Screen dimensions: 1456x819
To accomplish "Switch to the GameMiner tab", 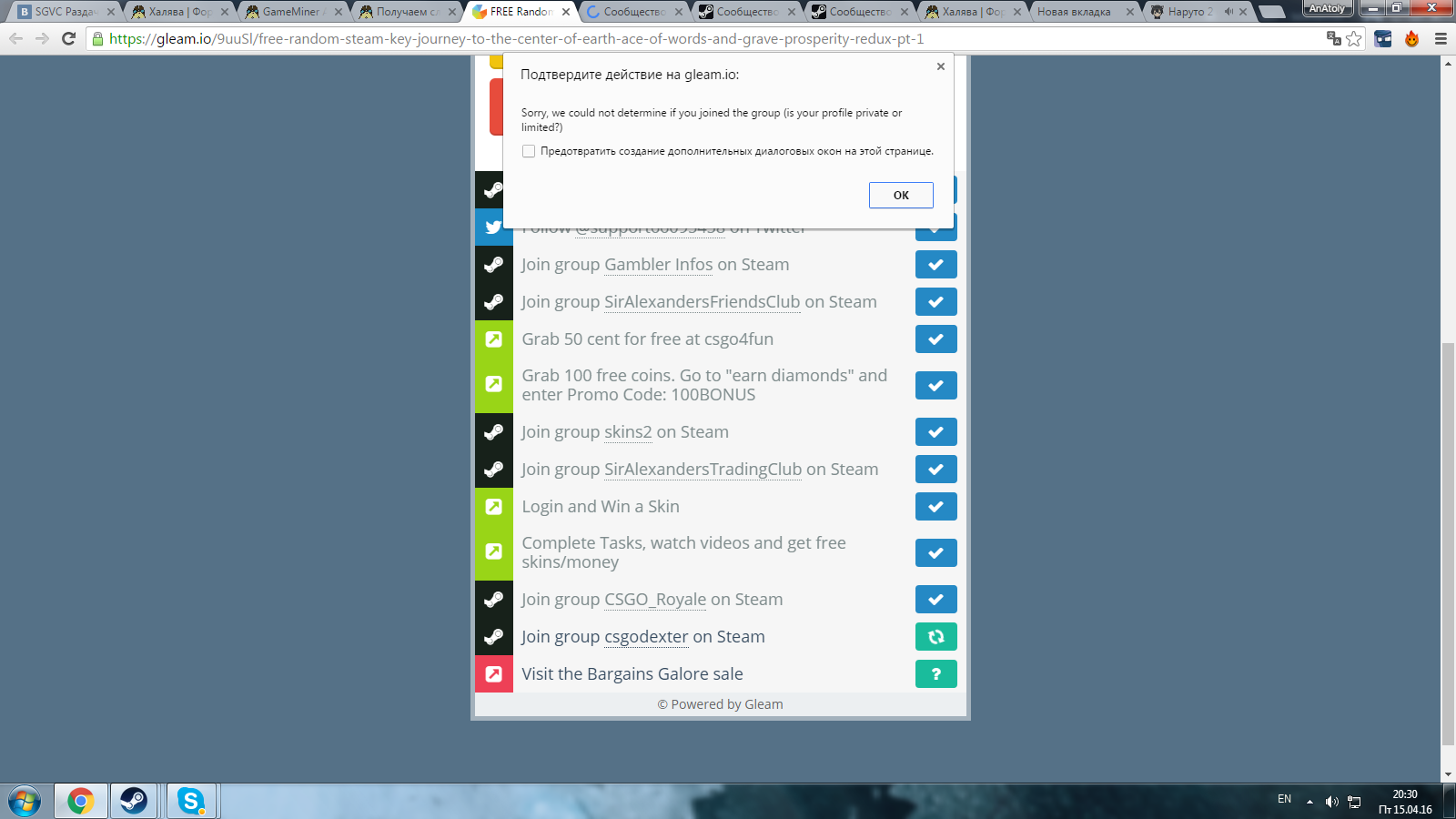I will pos(293,12).
